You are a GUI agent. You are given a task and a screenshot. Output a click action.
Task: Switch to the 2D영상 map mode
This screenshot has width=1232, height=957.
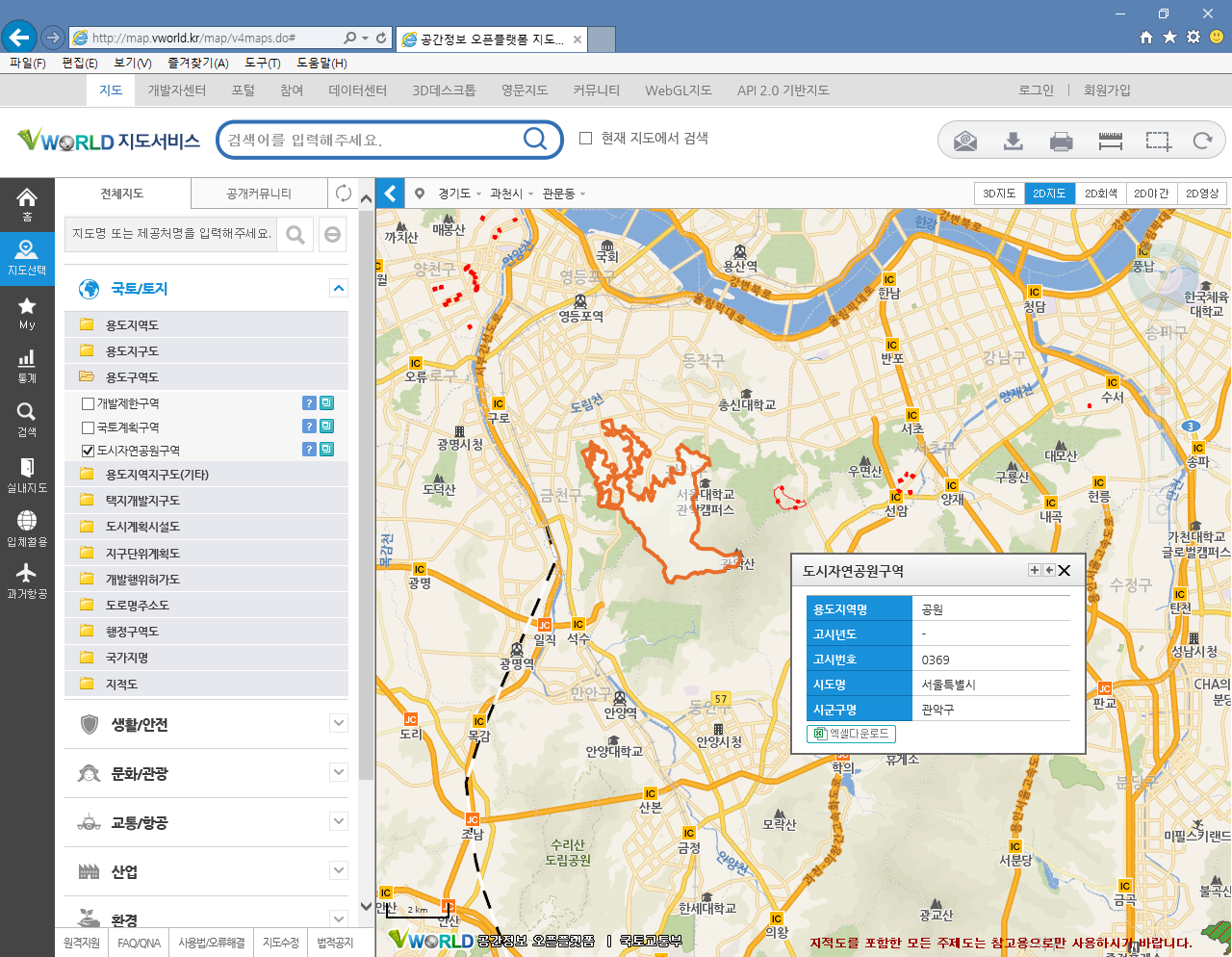point(1201,194)
